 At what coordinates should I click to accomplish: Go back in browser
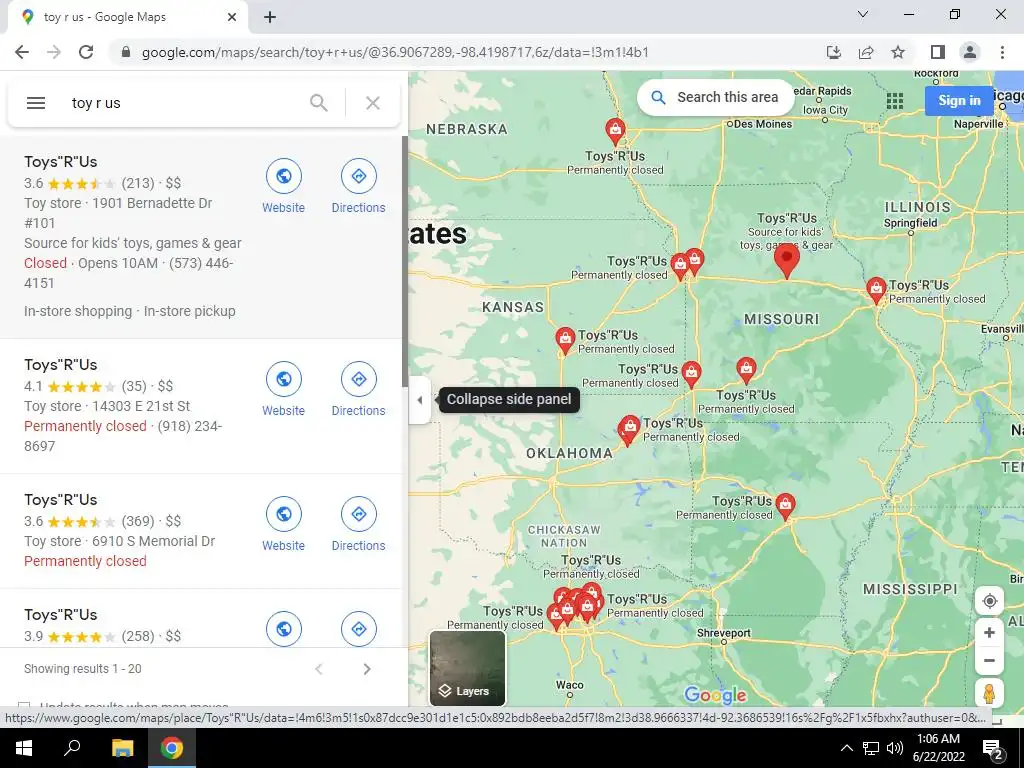pos(22,52)
